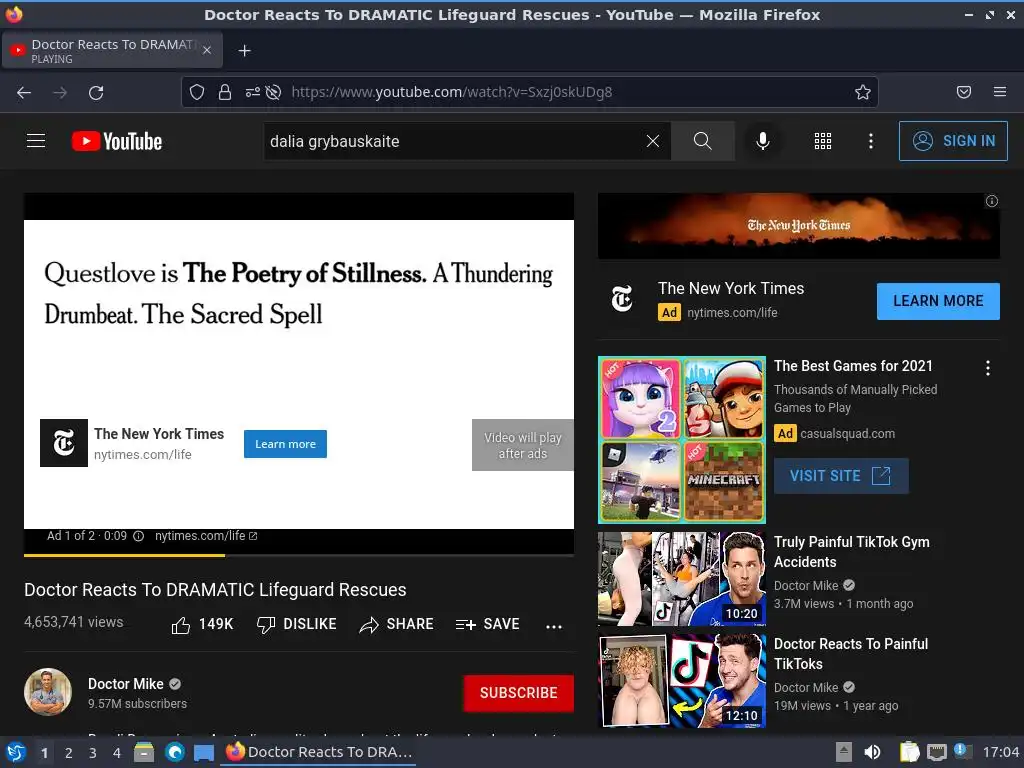Click the DISLIKE thumbs down button
Image resolution: width=1024 pixels, height=768 pixels.
296,625
